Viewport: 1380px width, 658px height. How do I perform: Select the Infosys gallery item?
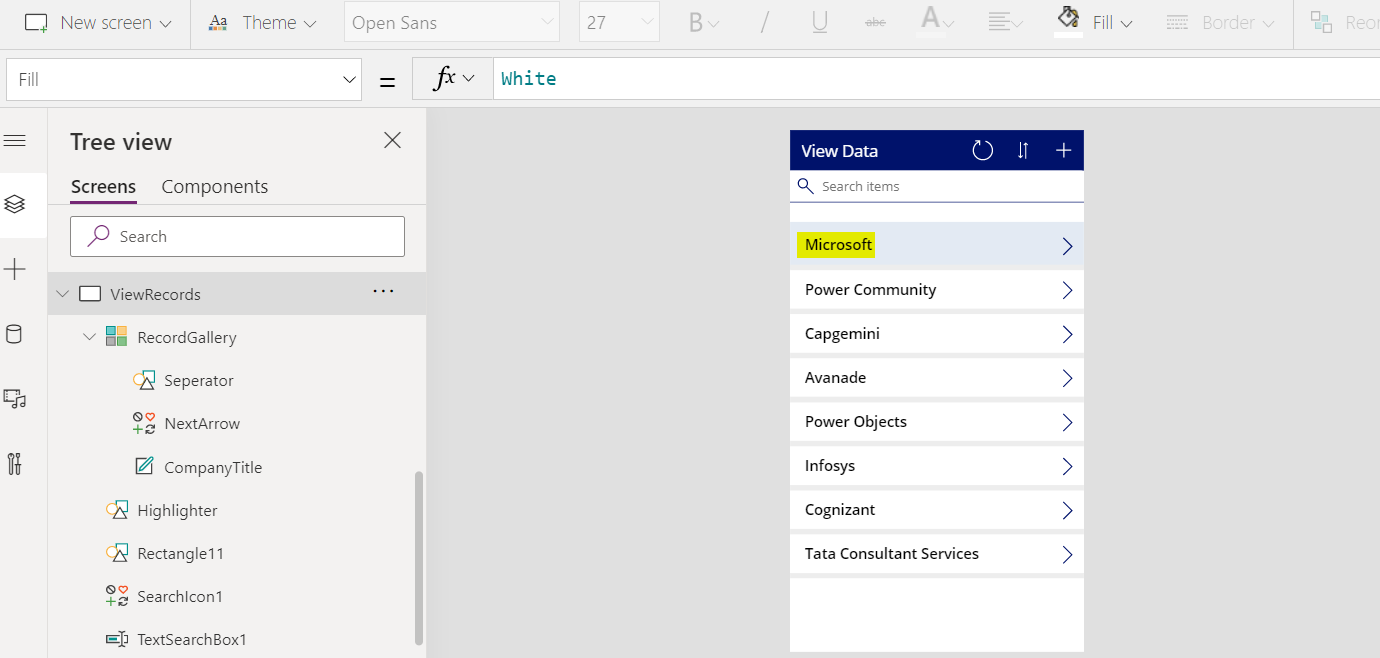pyautogui.click(x=937, y=466)
